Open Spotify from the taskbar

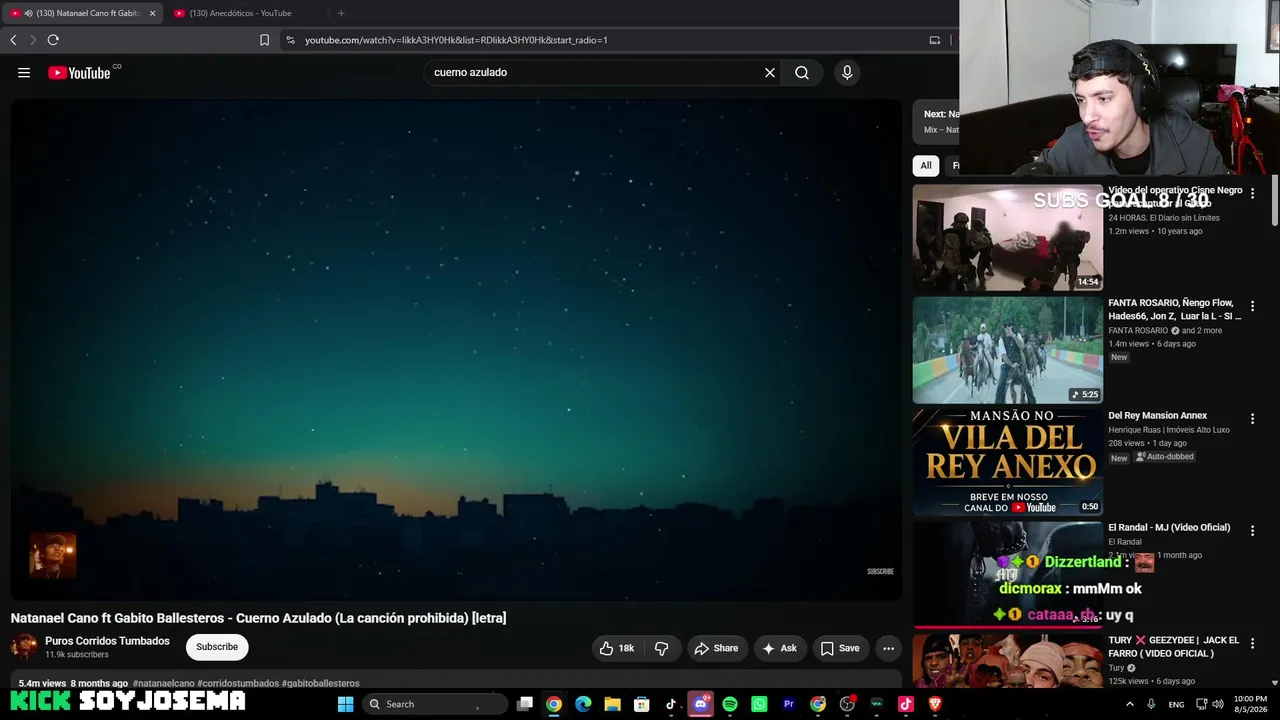tap(730, 704)
